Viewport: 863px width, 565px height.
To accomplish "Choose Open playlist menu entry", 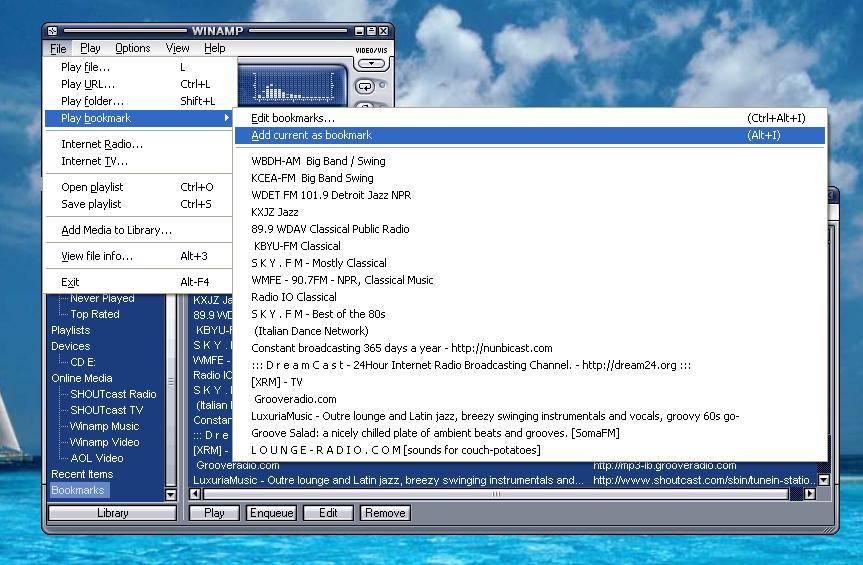I will pos(138,187).
